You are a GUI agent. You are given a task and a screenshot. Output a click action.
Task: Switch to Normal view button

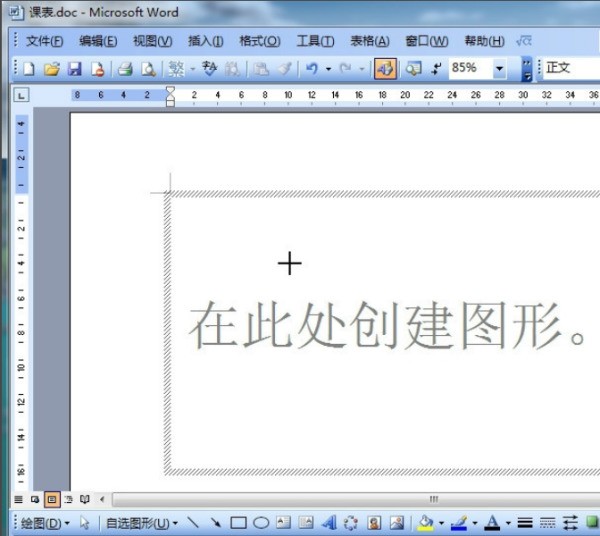pyautogui.click(x=18, y=498)
